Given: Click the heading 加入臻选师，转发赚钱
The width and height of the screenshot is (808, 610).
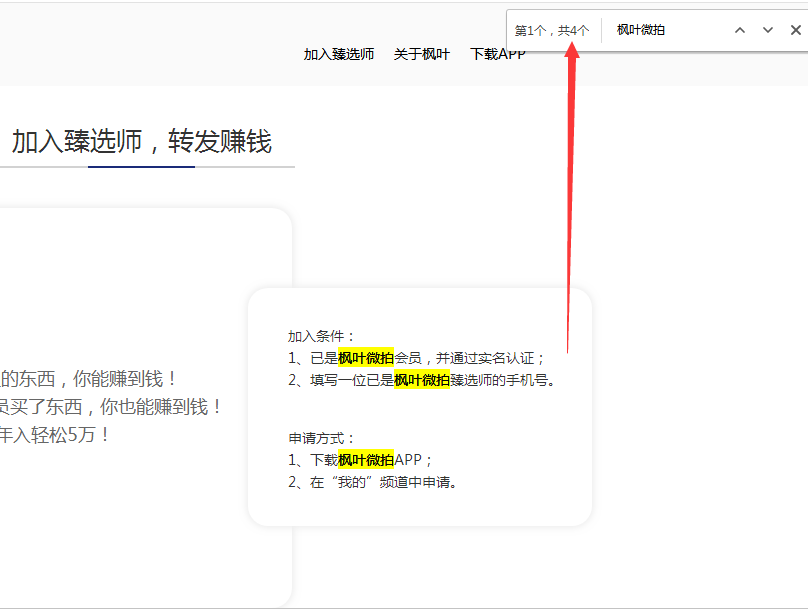Looking at the screenshot, I should [141, 138].
